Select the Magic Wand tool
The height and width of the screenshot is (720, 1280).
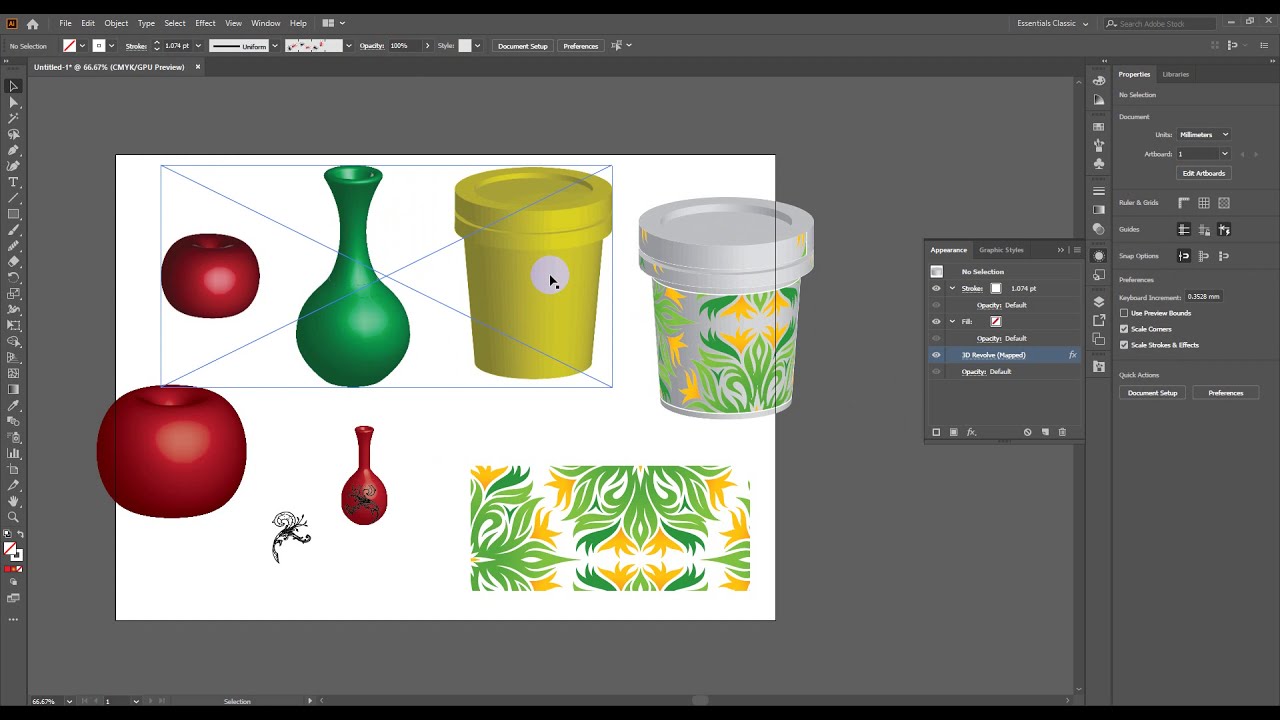(x=13, y=118)
